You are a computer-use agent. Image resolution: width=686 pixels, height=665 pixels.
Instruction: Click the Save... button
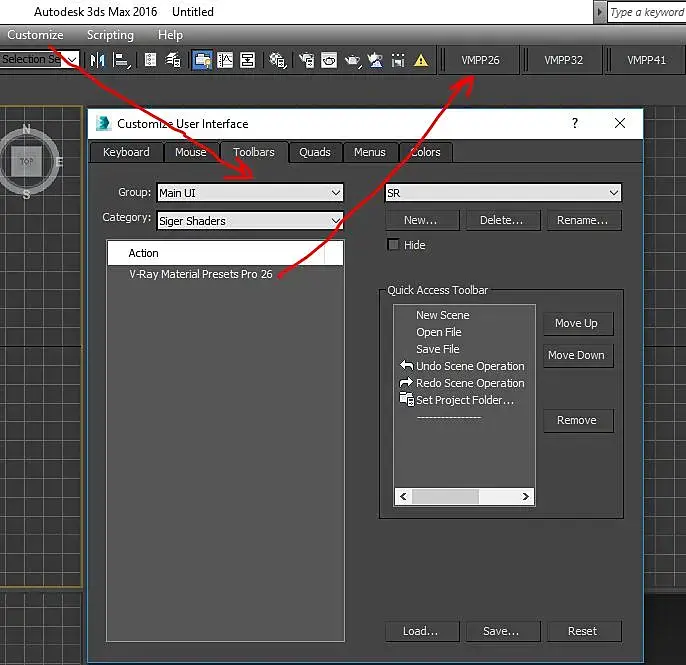pyautogui.click(x=503, y=631)
